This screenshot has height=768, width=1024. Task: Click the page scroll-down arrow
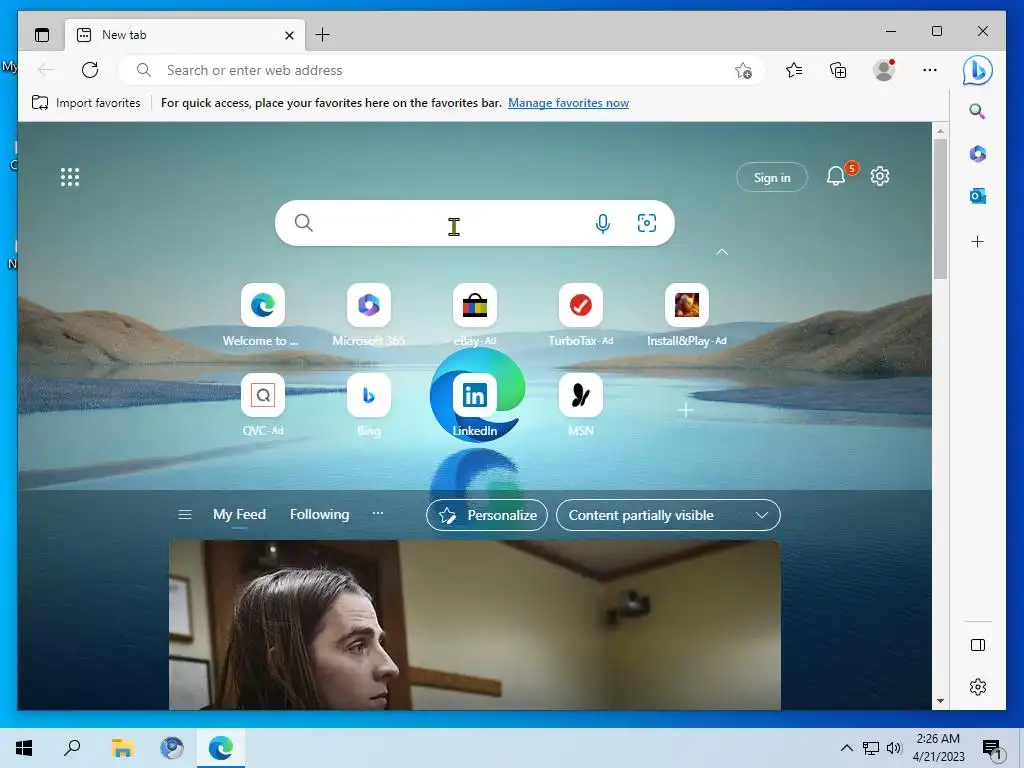click(940, 701)
